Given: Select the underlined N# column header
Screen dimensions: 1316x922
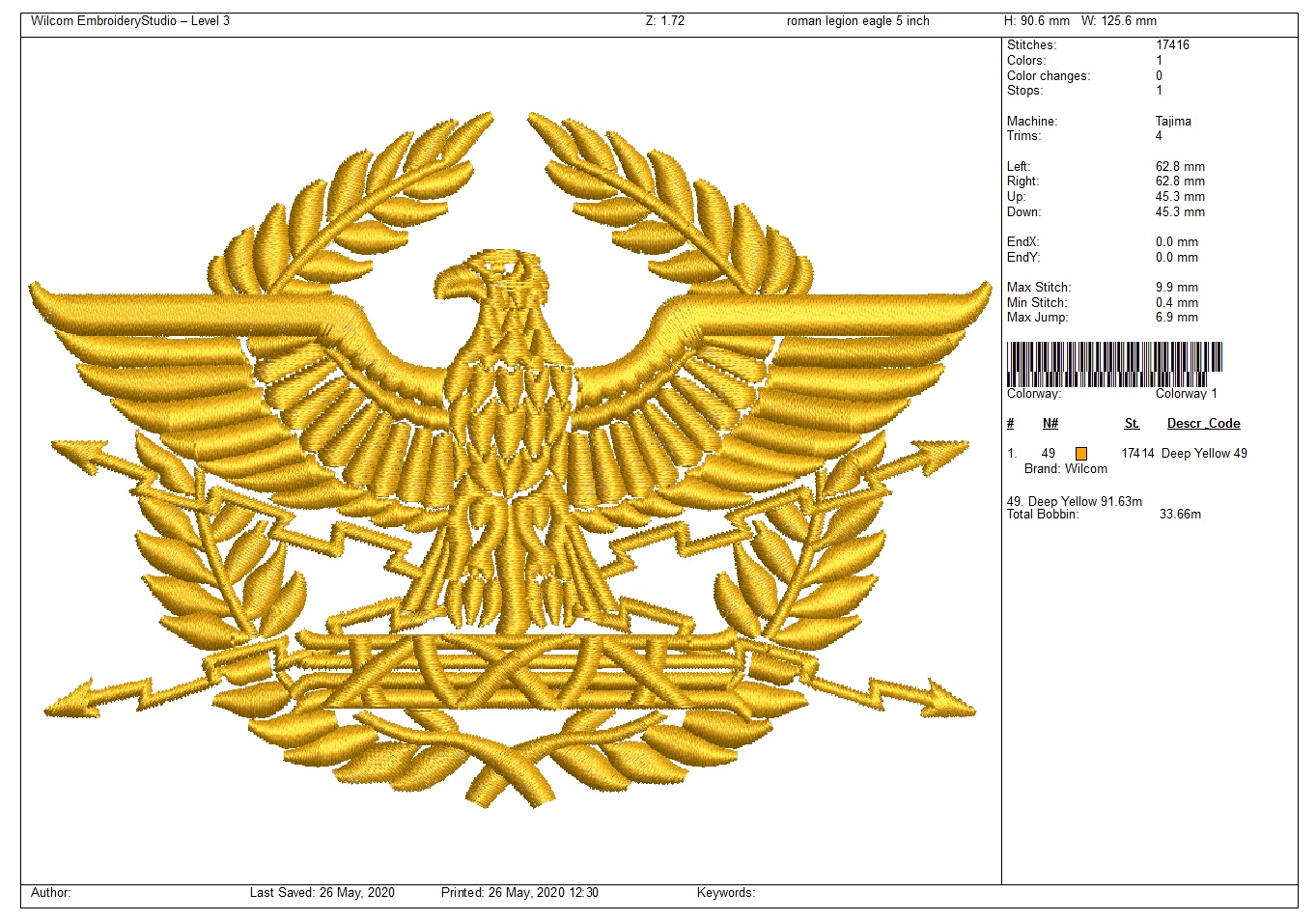Looking at the screenshot, I should tap(1050, 424).
